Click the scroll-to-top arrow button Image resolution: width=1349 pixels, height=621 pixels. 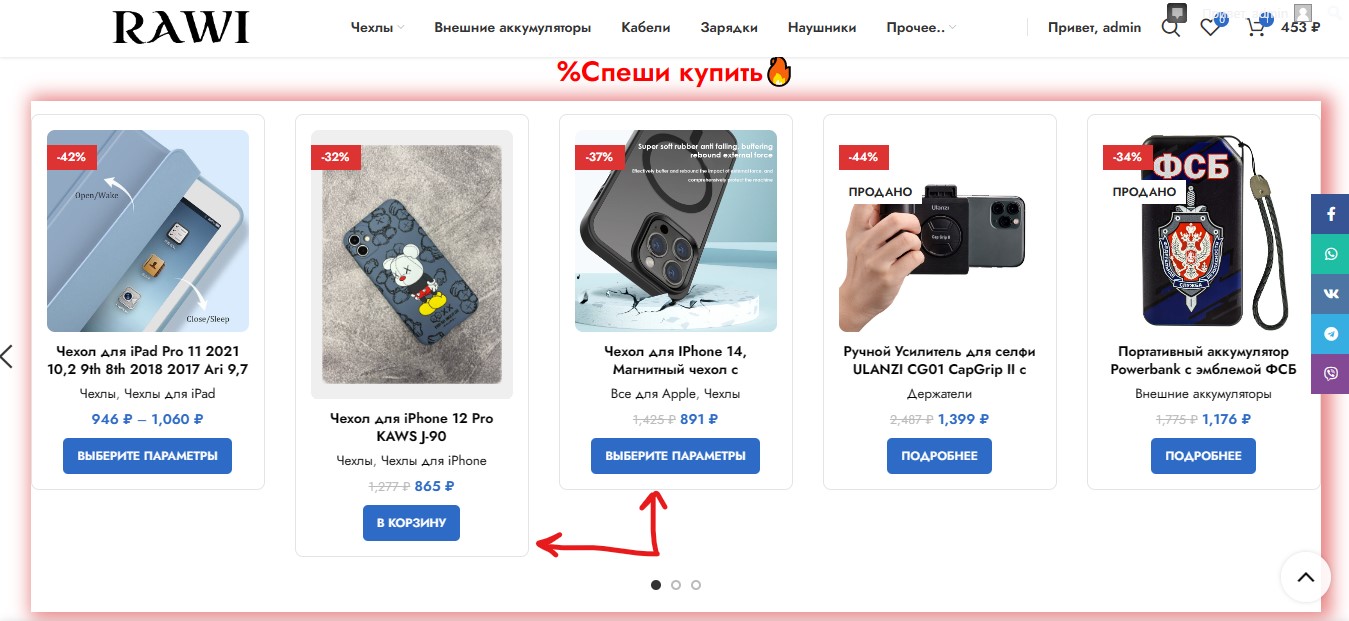point(1304,577)
